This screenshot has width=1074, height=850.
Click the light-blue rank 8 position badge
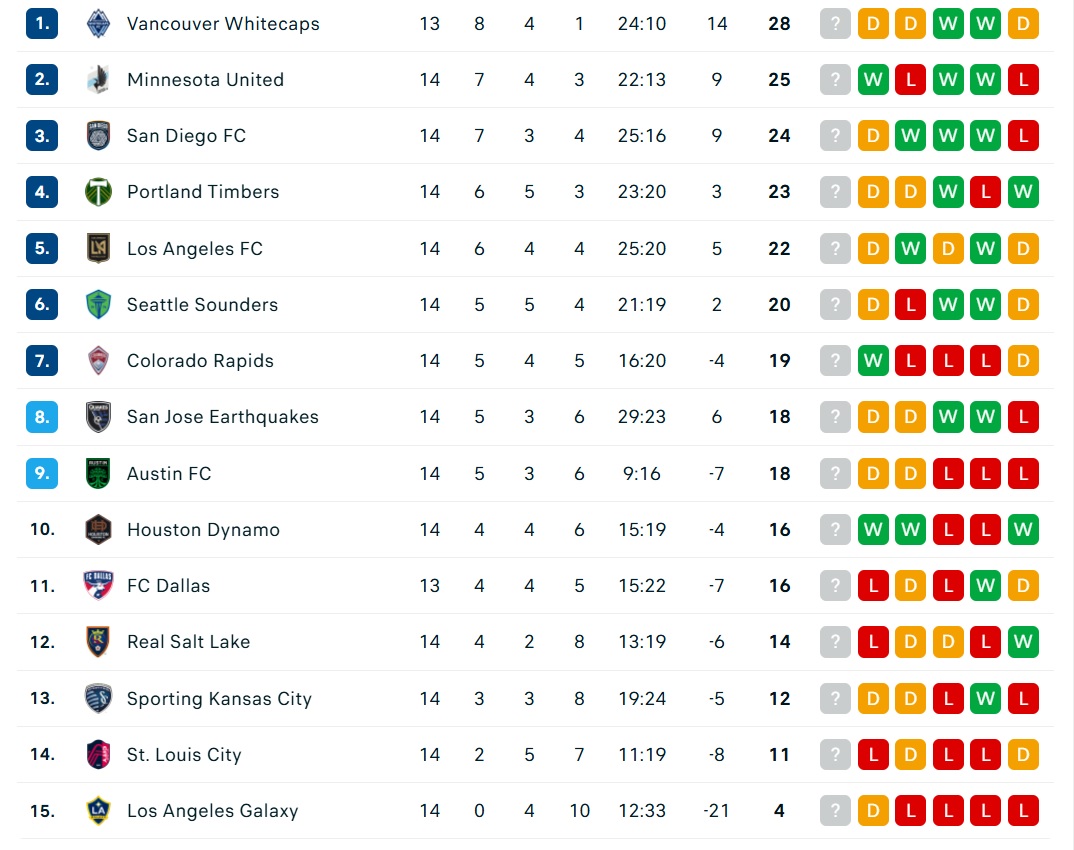click(42, 417)
